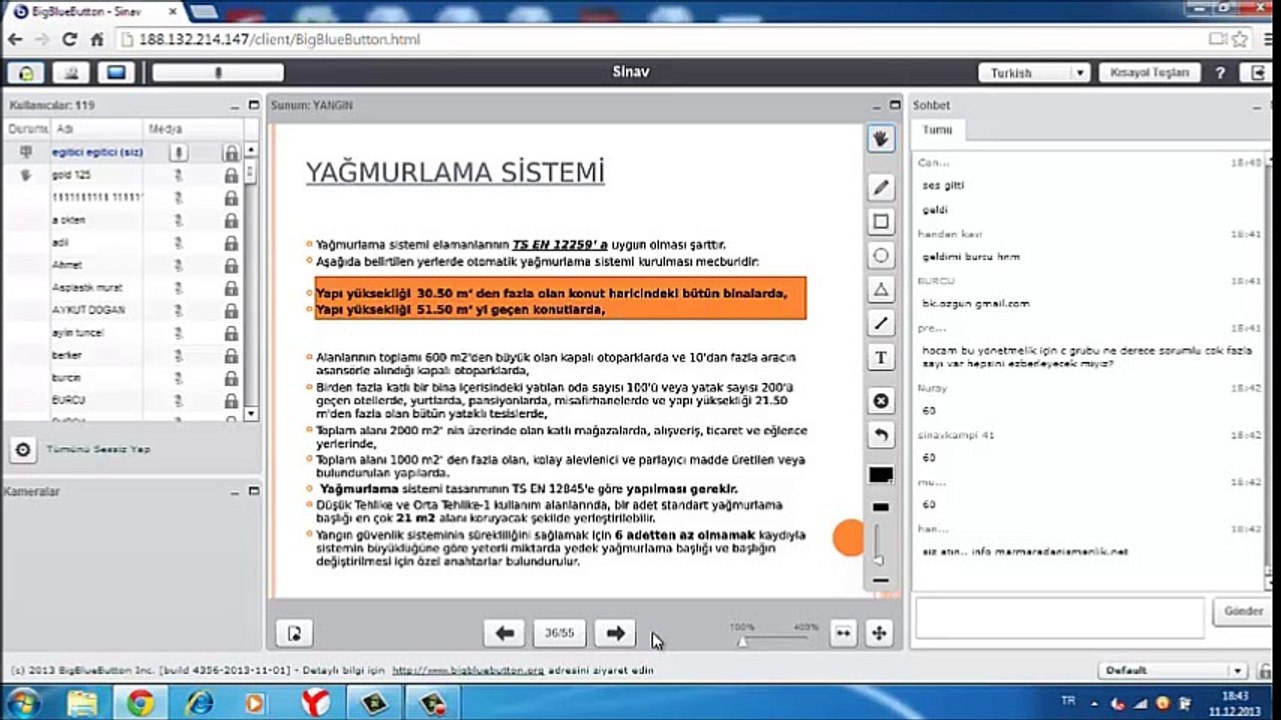This screenshot has height=720, width=1281.
Task: Select the line drawing tool
Action: click(x=881, y=323)
